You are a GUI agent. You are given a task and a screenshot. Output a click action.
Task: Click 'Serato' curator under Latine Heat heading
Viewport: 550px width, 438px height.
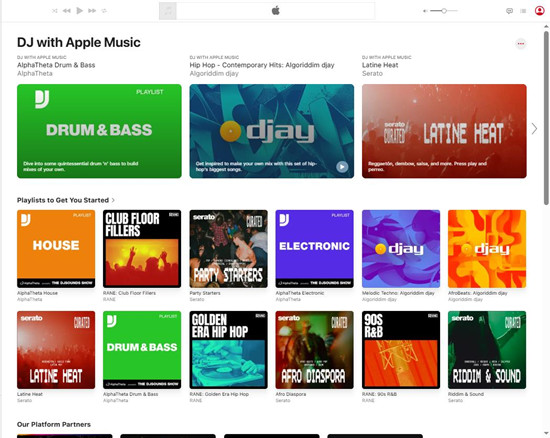tap(372, 73)
